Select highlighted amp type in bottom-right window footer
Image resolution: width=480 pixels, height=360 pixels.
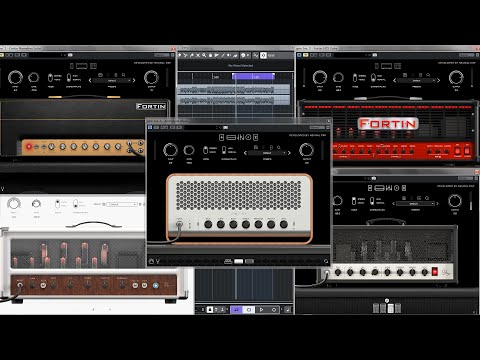click(390, 308)
